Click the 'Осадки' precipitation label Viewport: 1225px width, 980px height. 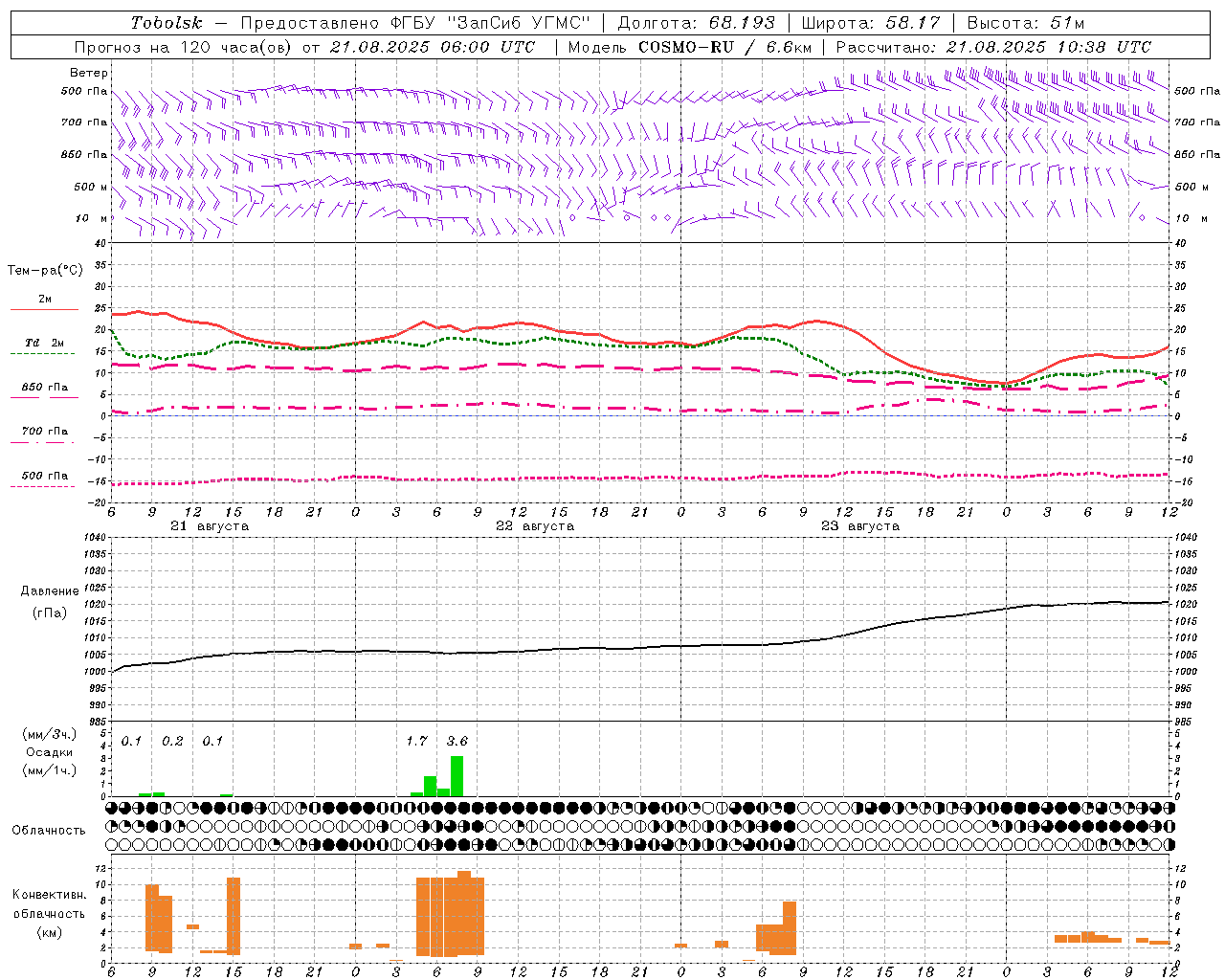tap(49, 752)
